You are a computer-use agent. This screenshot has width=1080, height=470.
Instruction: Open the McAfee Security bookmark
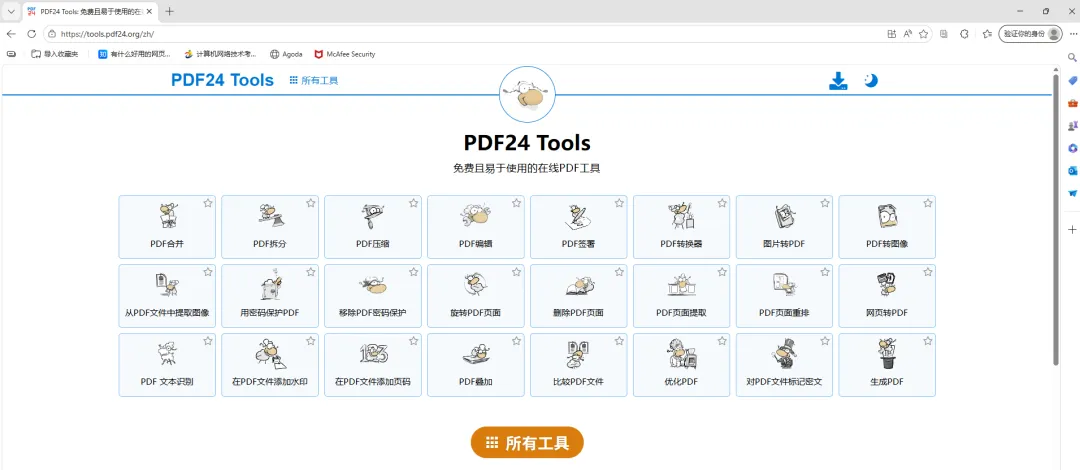pyautogui.click(x=345, y=54)
